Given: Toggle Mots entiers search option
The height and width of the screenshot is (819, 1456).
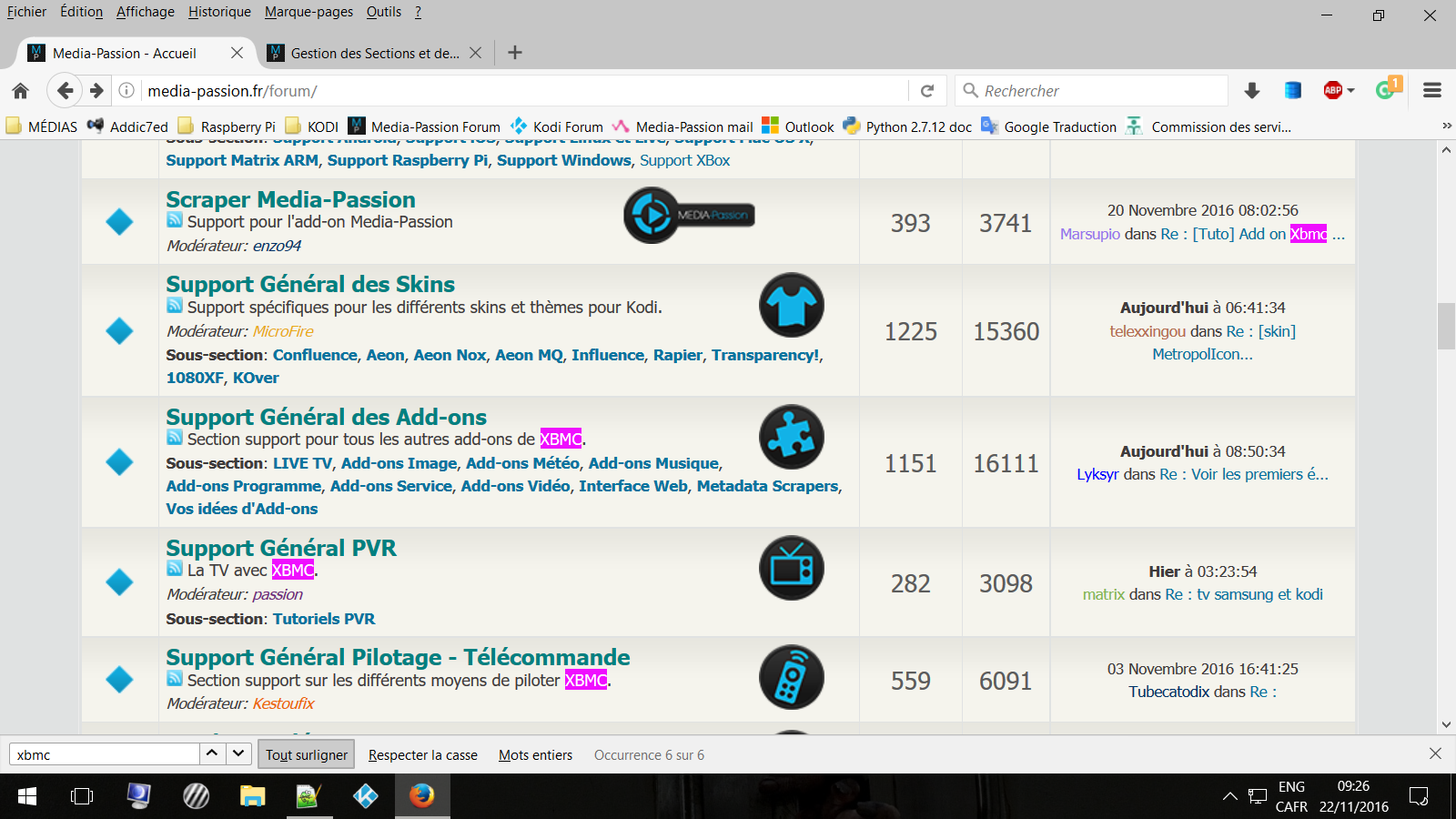Looking at the screenshot, I should click(x=535, y=755).
